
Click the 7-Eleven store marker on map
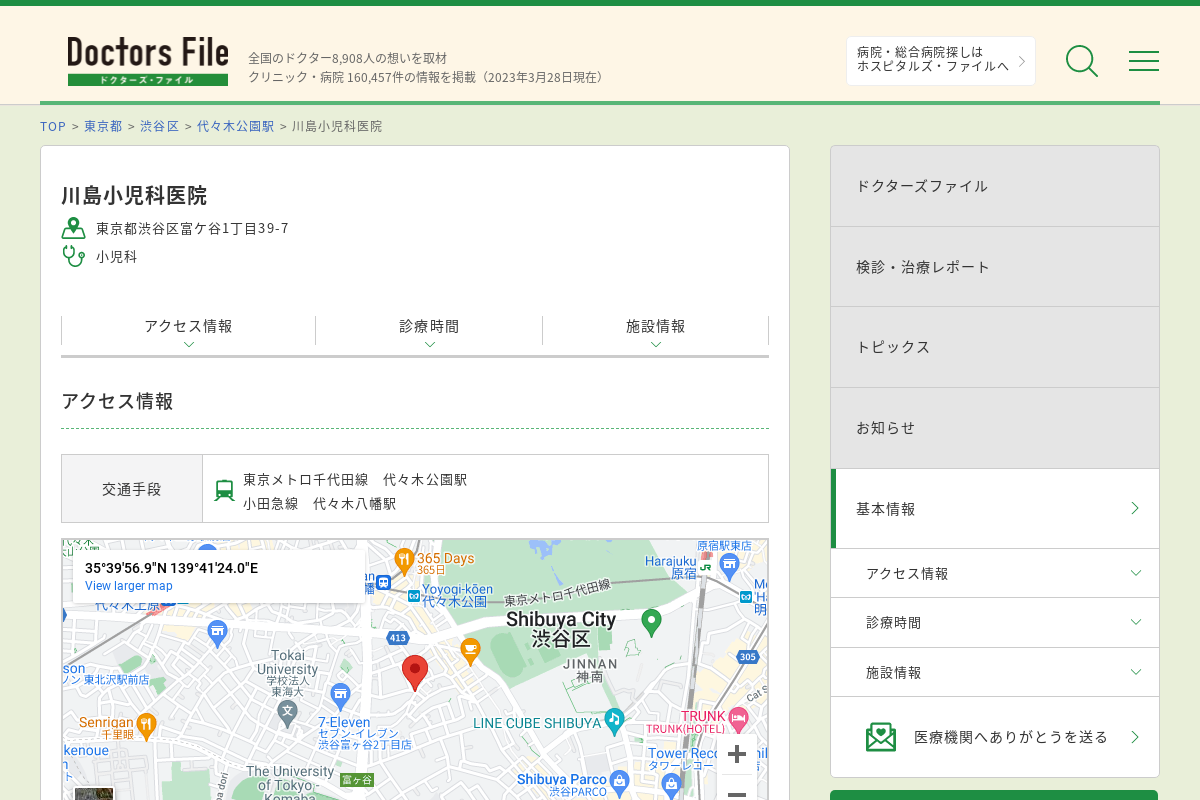pyautogui.click(x=341, y=695)
